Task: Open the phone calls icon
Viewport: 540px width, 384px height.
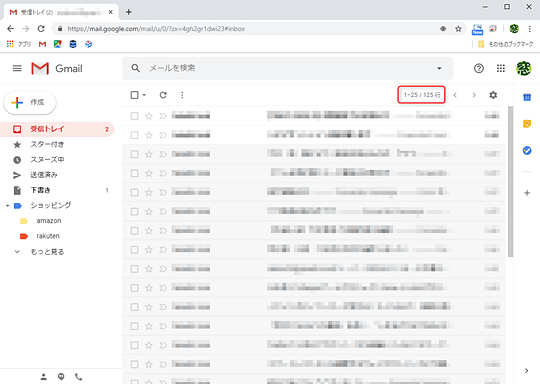Action: [79, 377]
